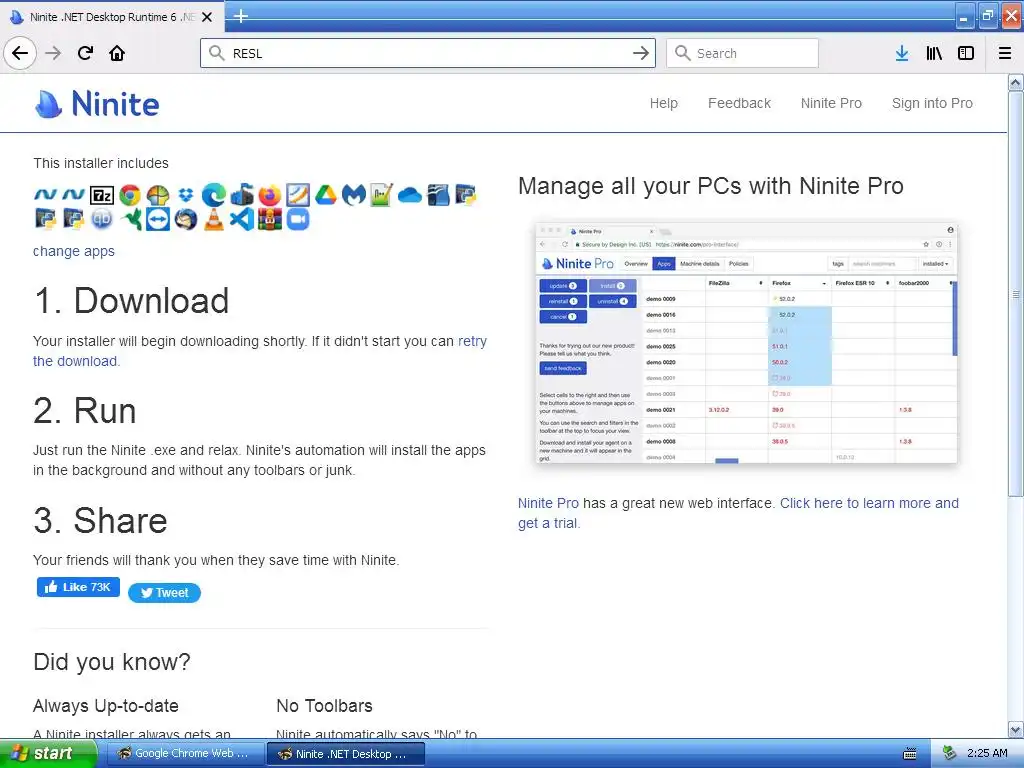The image size is (1024, 768).
Task: Click in the address bar showing RESL
Action: pyautogui.click(x=428, y=53)
